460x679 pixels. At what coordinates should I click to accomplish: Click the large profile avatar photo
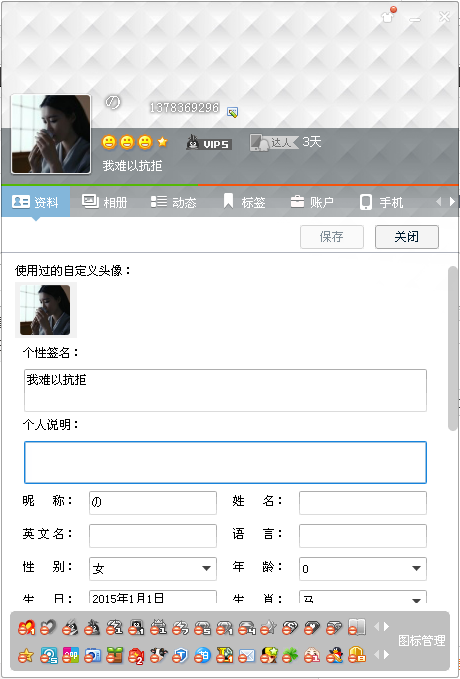click(x=51, y=134)
